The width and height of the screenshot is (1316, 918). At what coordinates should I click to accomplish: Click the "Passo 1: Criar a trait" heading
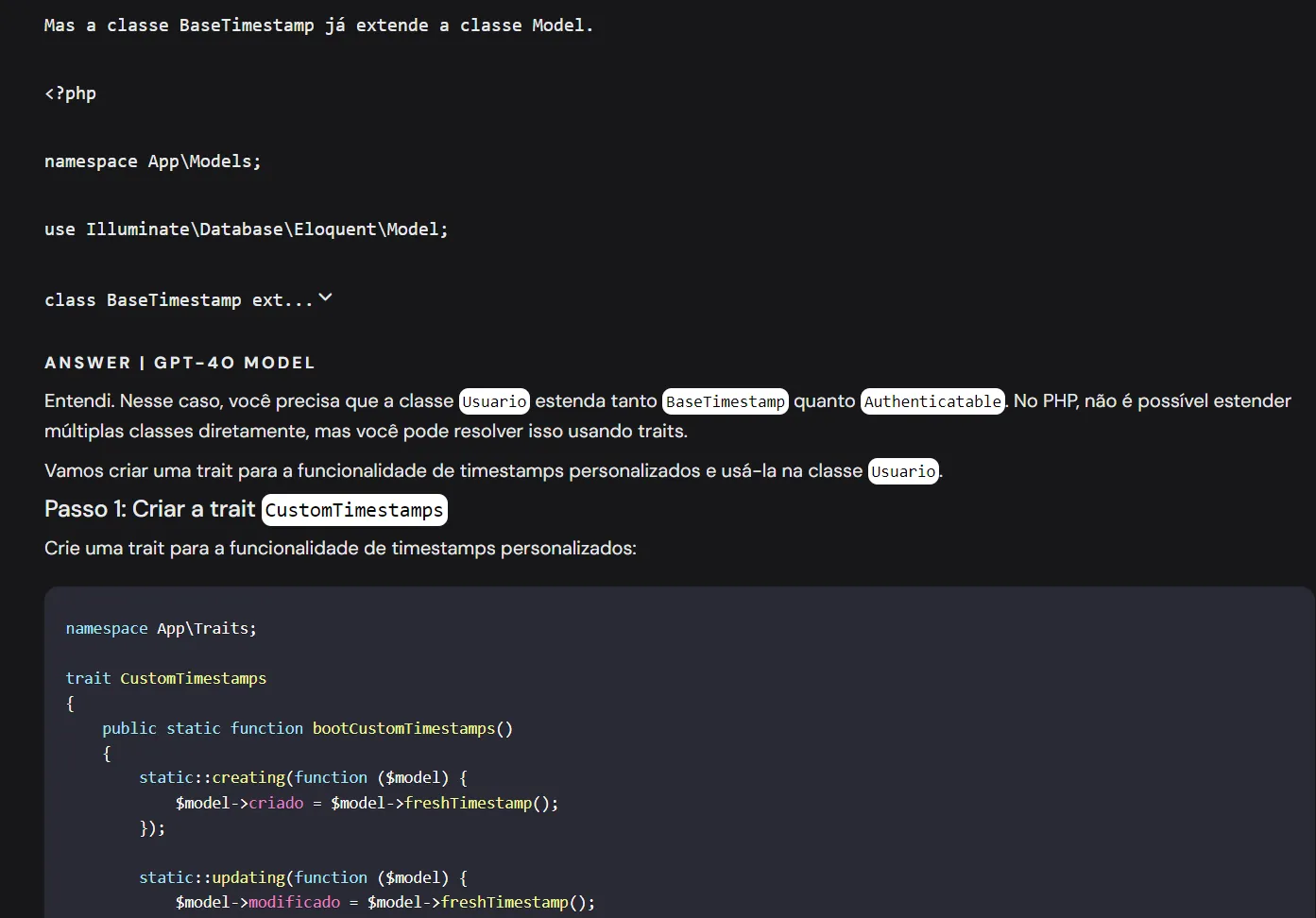pyautogui.click(x=149, y=509)
